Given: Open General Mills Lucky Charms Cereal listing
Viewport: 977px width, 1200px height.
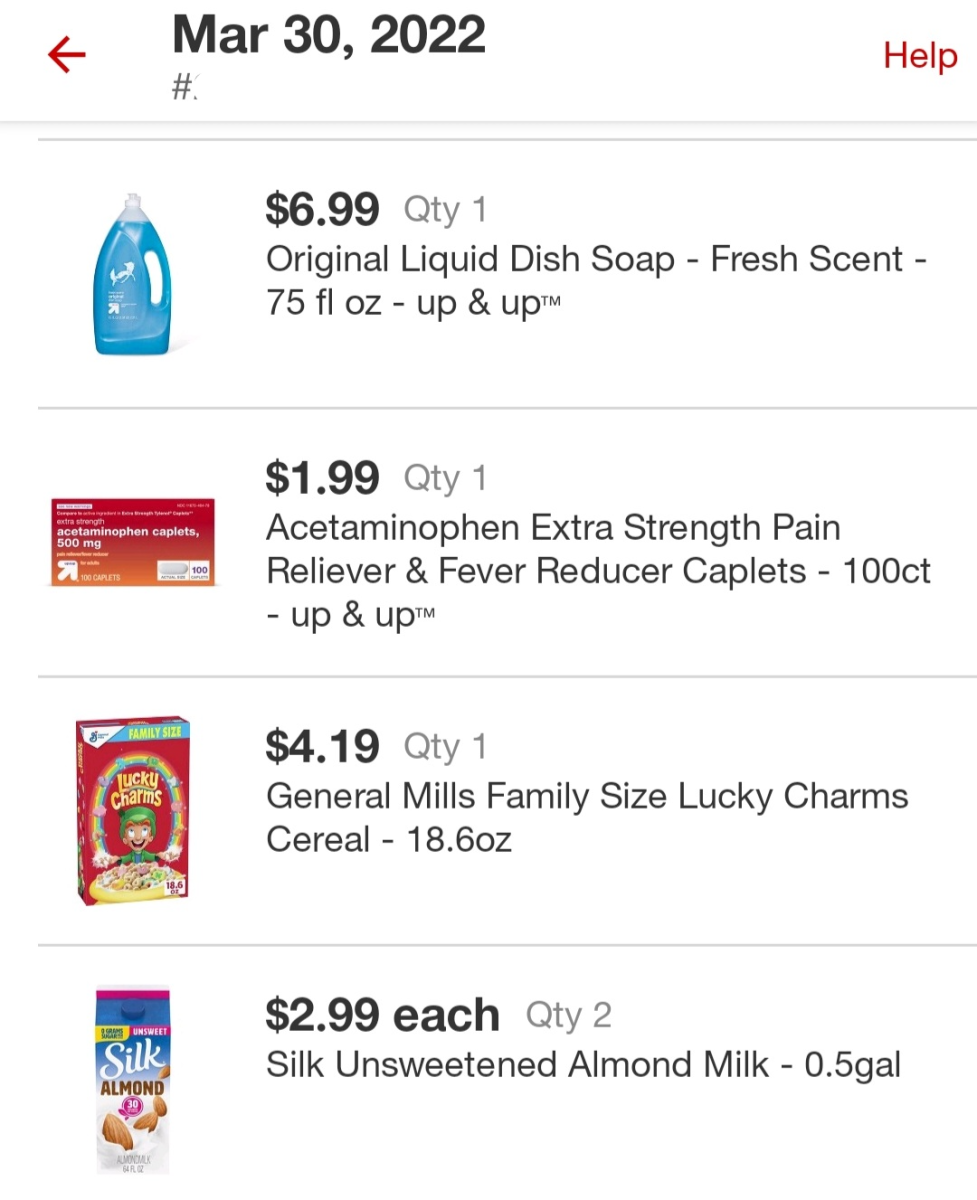Looking at the screenshot, I should click(x=586, y=817).
